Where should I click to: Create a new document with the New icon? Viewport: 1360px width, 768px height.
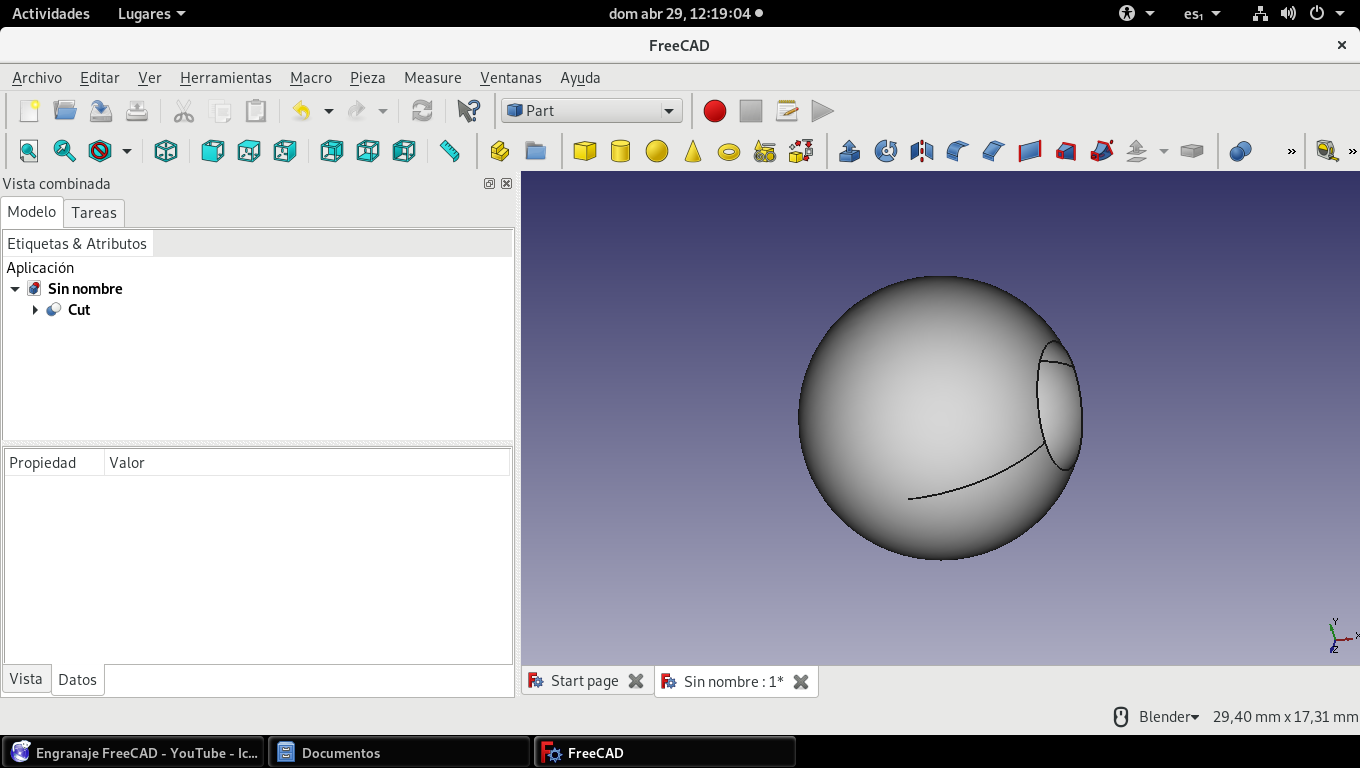(x=29, y=111)
